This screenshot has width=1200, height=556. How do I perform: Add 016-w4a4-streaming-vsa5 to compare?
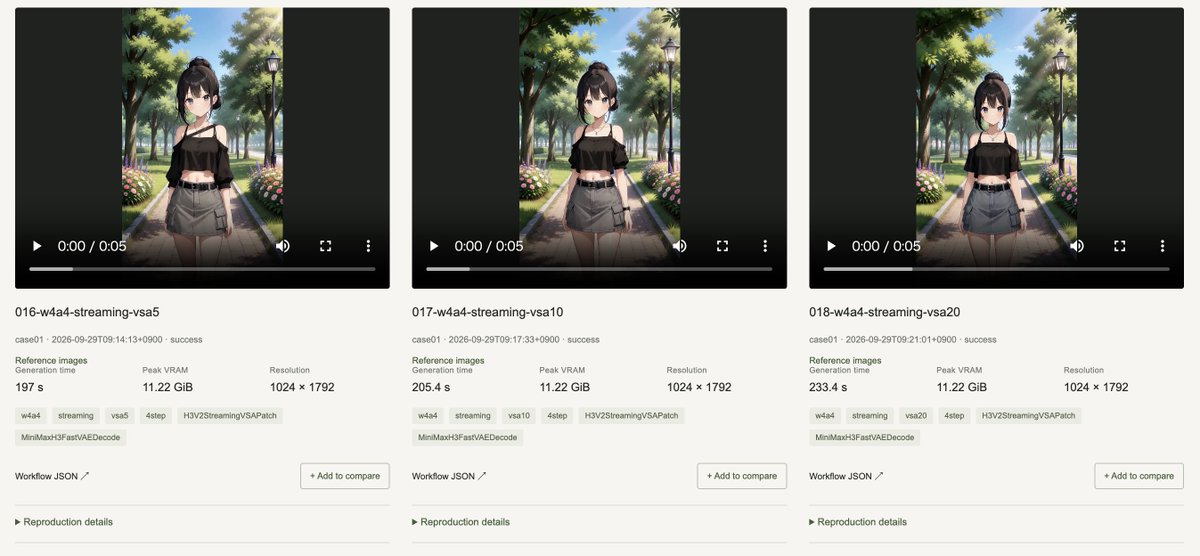tap(345, 476)
